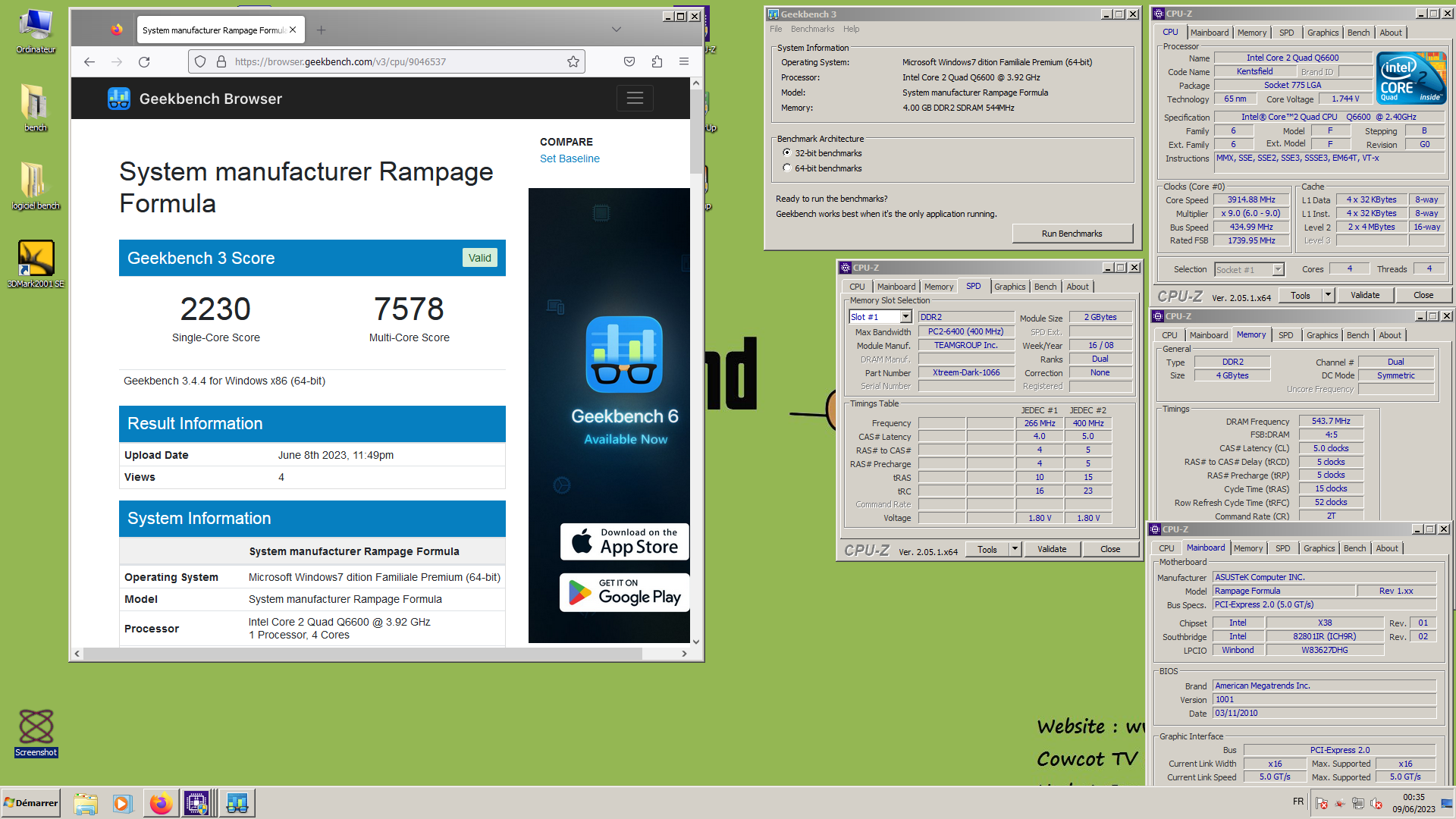Click Close in the top CPU-Z window
The height and width of the screenshot is (819, 1456).
click(1423, 295)
